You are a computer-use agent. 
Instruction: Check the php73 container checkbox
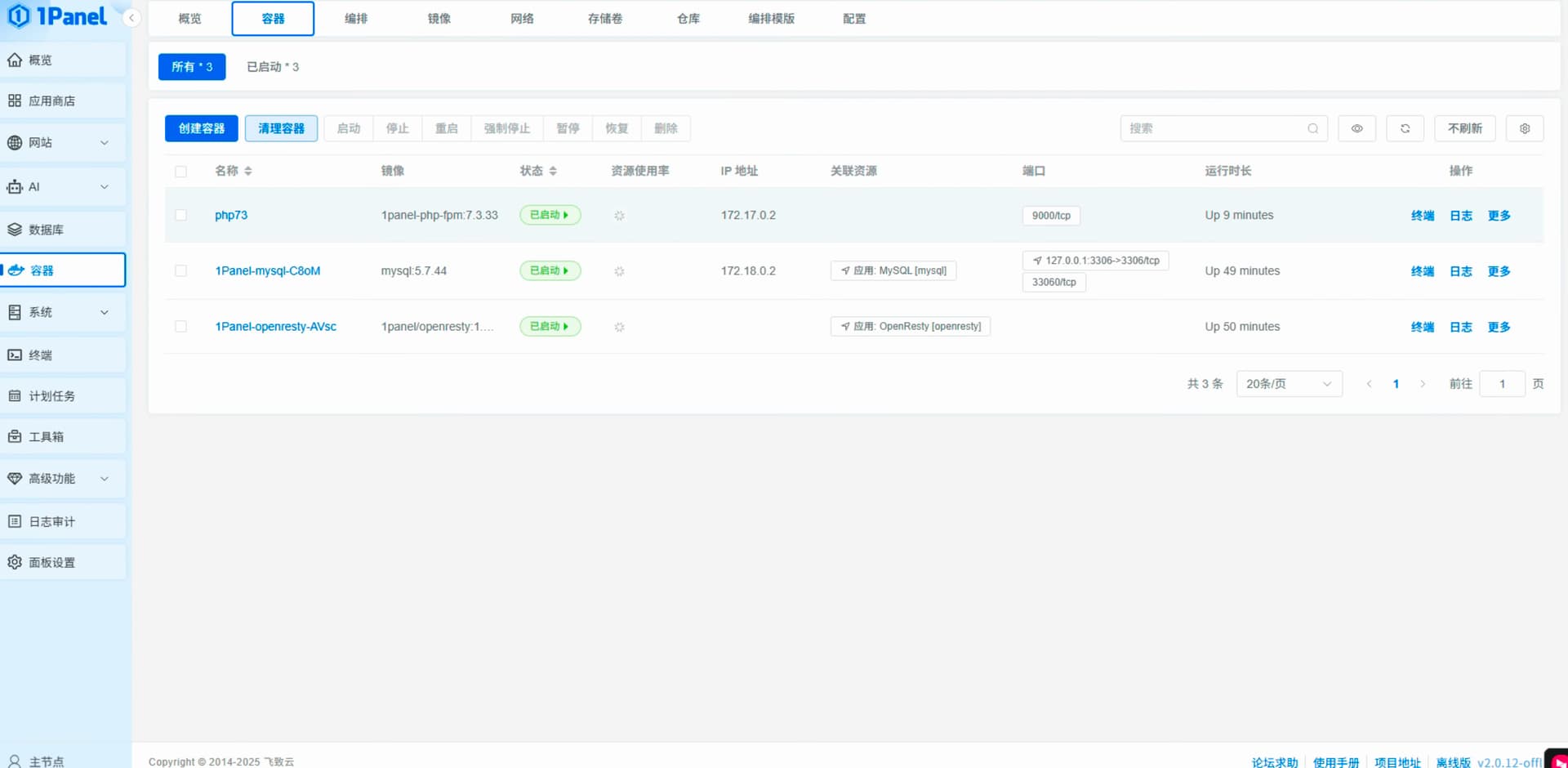pos(180,215)
